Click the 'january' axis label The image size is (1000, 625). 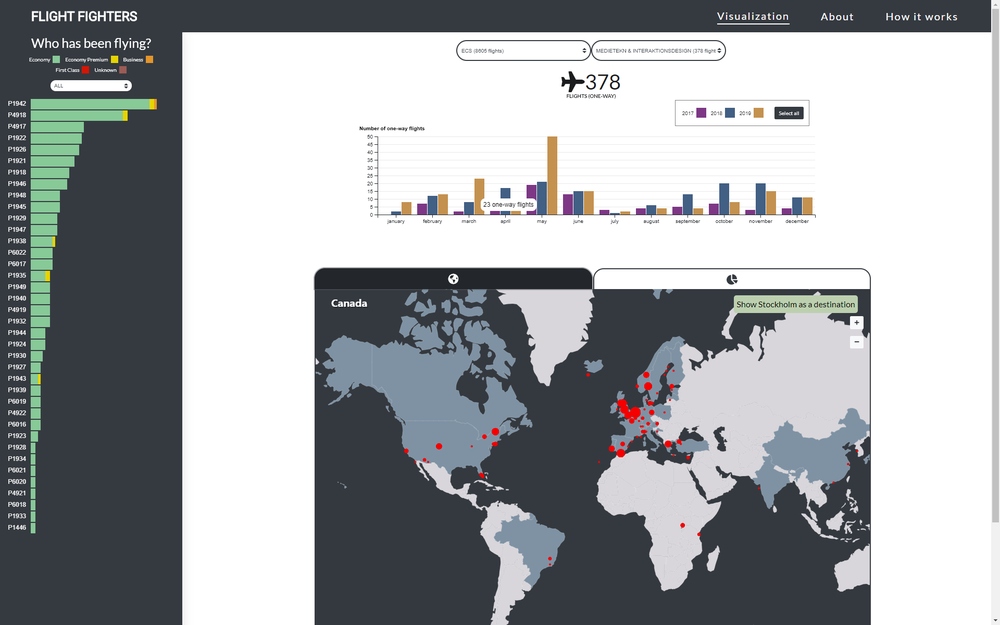[395, 221]
